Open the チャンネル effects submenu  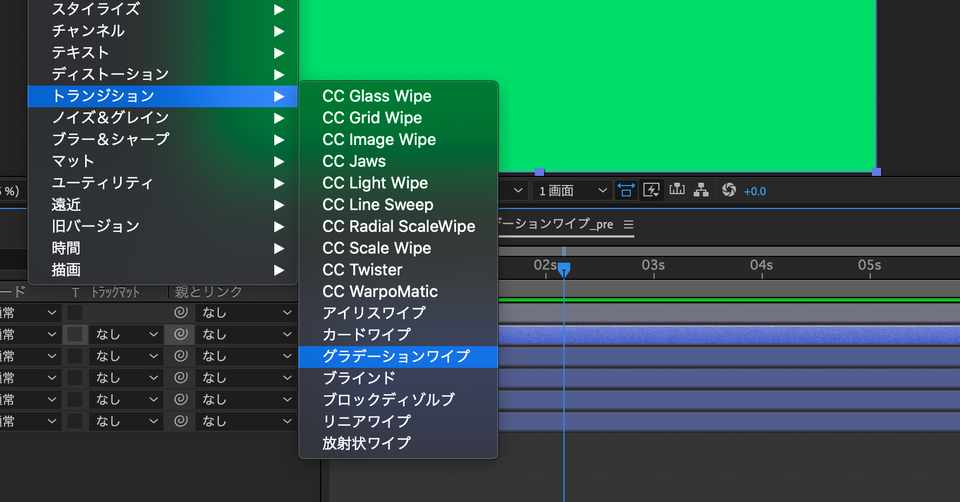[163, 31]
